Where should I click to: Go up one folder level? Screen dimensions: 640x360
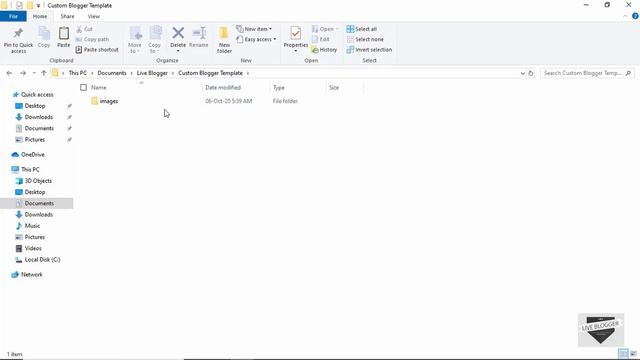[44, 73]
